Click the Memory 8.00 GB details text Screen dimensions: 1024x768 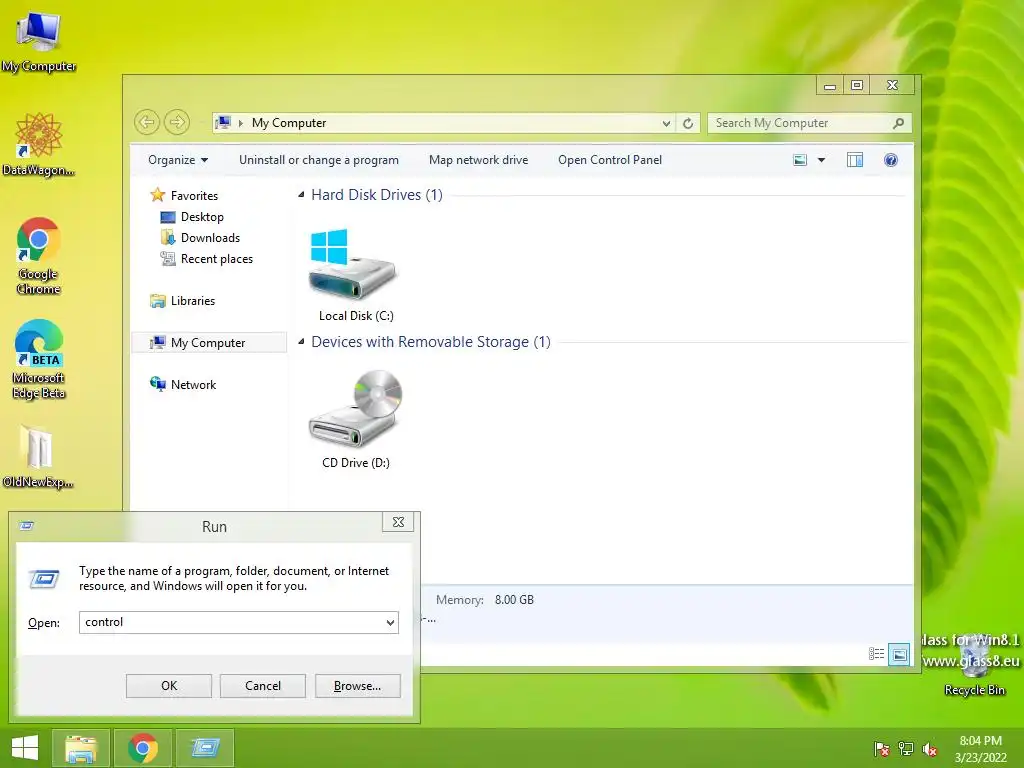(x=485, y=600)
